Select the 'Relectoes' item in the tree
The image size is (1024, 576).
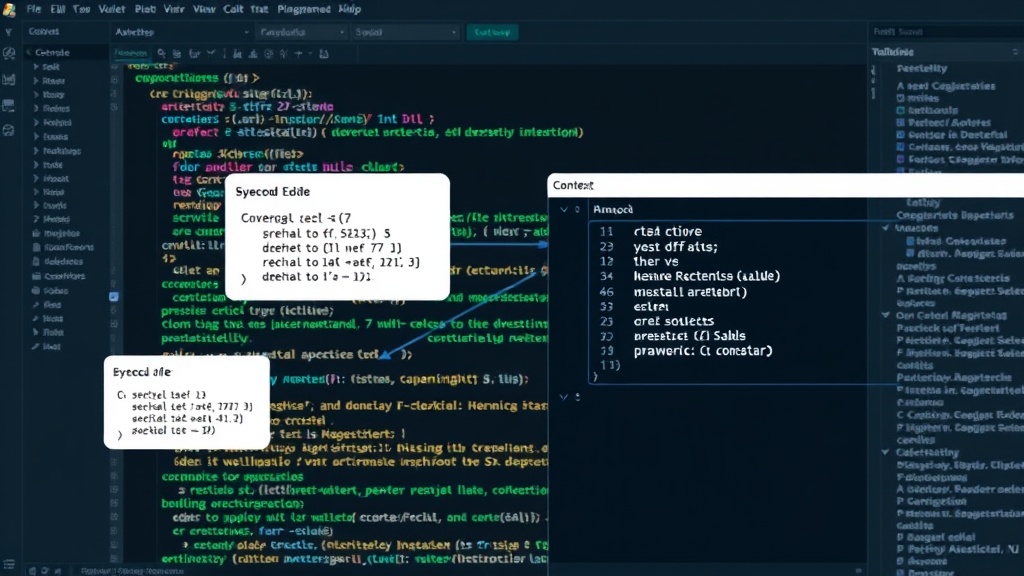pos(57,261)
